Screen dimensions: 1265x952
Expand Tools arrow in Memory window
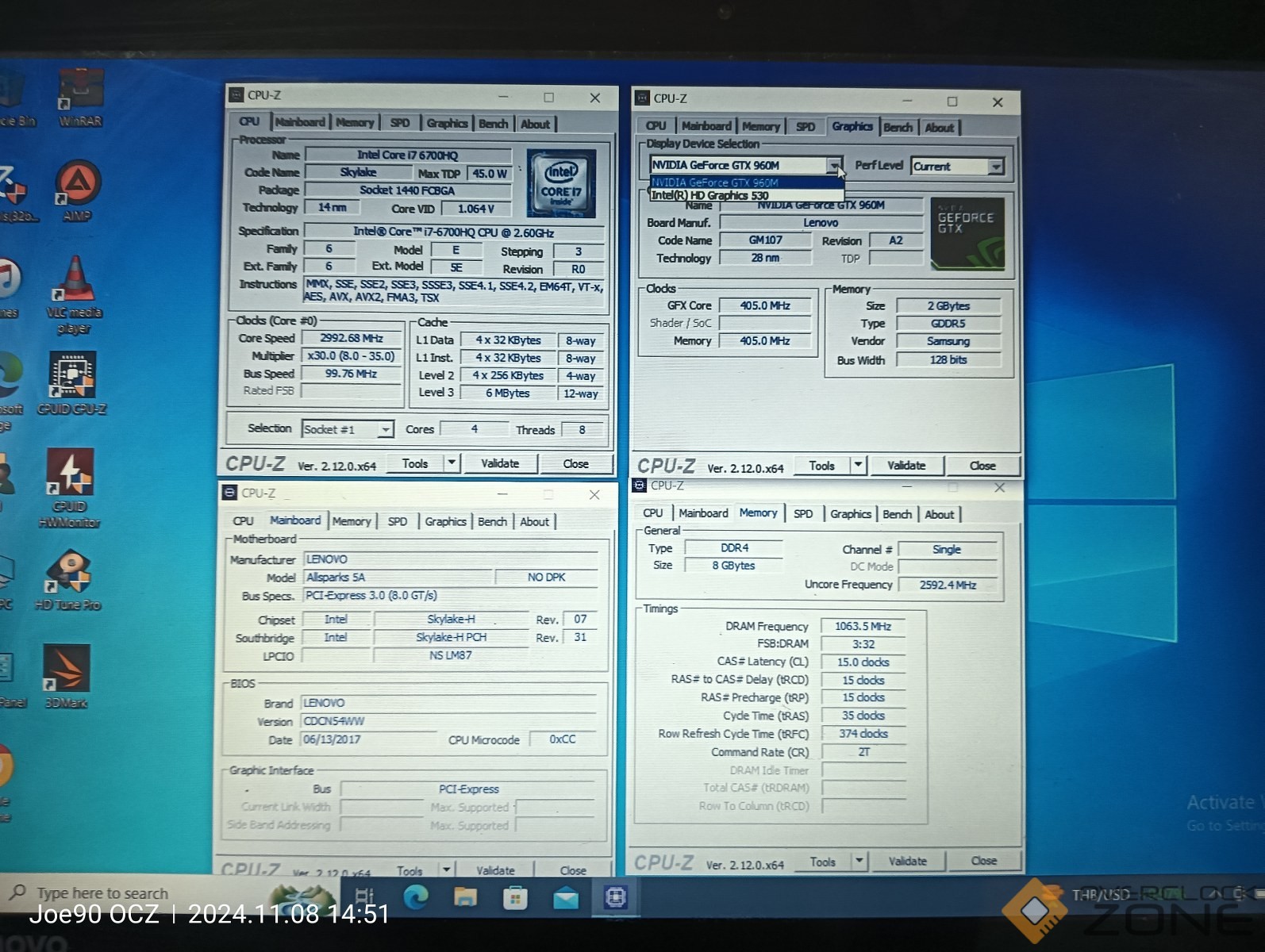859,861
